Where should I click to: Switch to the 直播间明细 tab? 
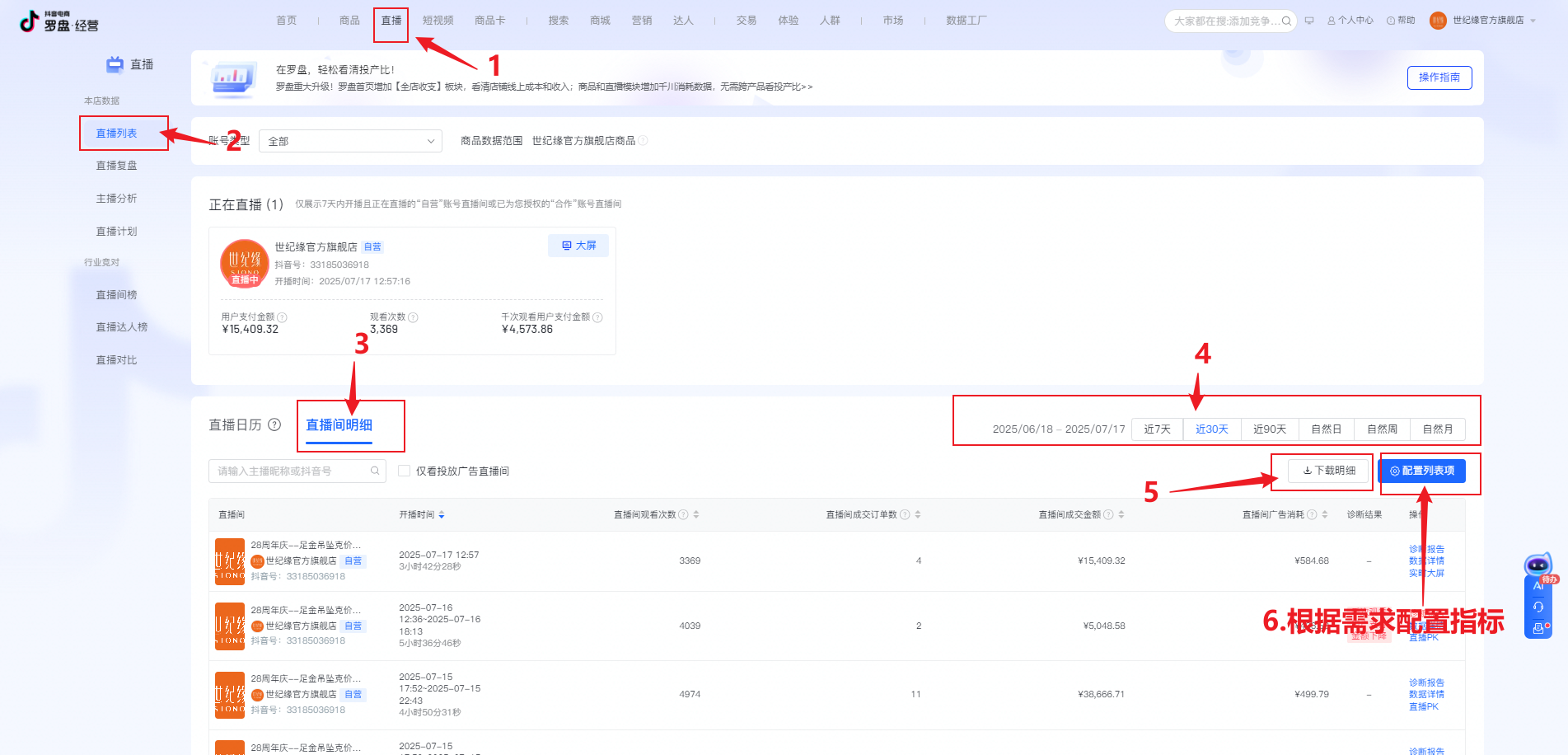coord(339,424)
